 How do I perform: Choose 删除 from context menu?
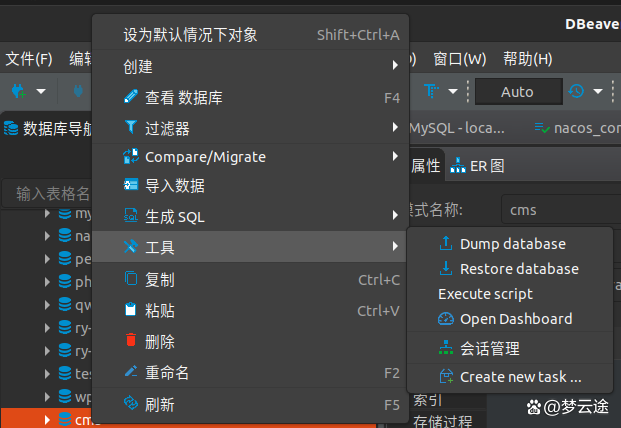tap(250, 341)
